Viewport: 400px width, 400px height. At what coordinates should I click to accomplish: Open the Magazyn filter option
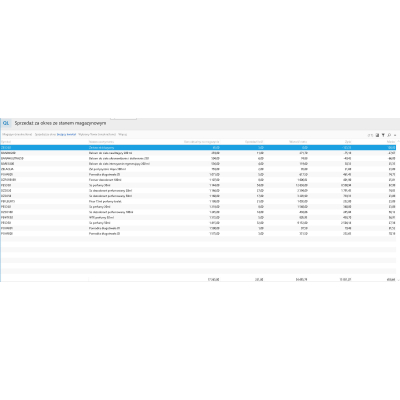pyautogui.click(x=17, y=134)
